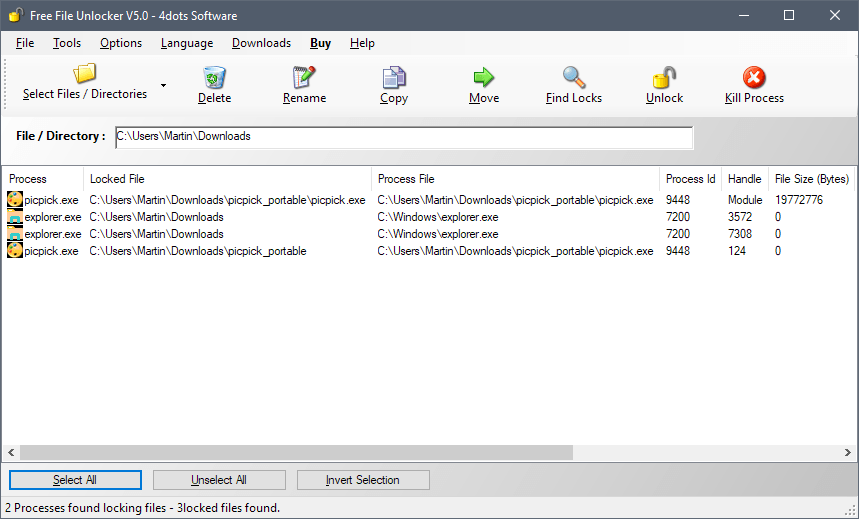This screenshot has width=859, height=519.
Task: Sort by the Handle column header
Action: 745,179
